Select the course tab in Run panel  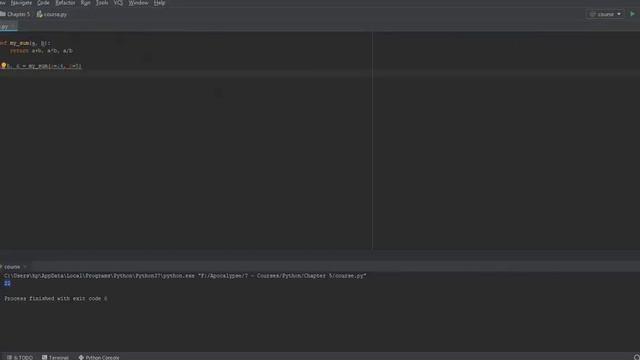11,267
